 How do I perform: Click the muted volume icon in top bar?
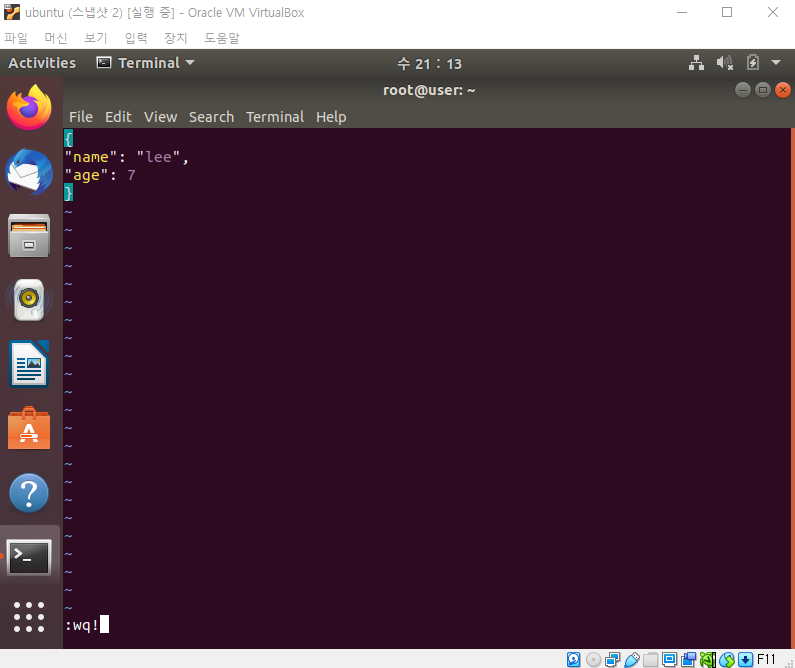coord(725,63)
